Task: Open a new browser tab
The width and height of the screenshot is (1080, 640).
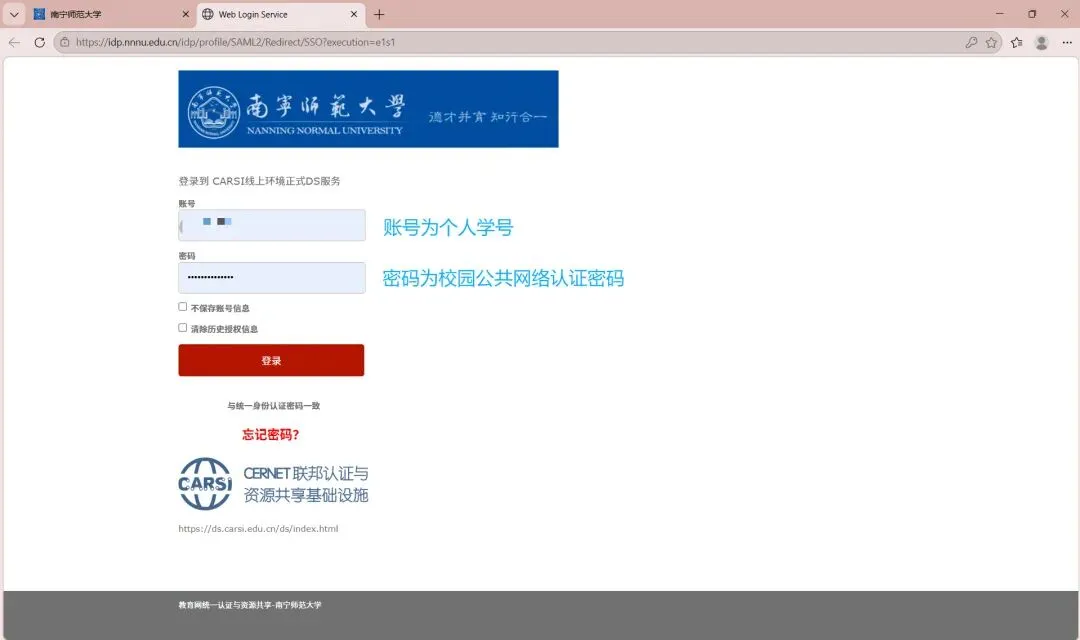Action: tap(379, 14)
